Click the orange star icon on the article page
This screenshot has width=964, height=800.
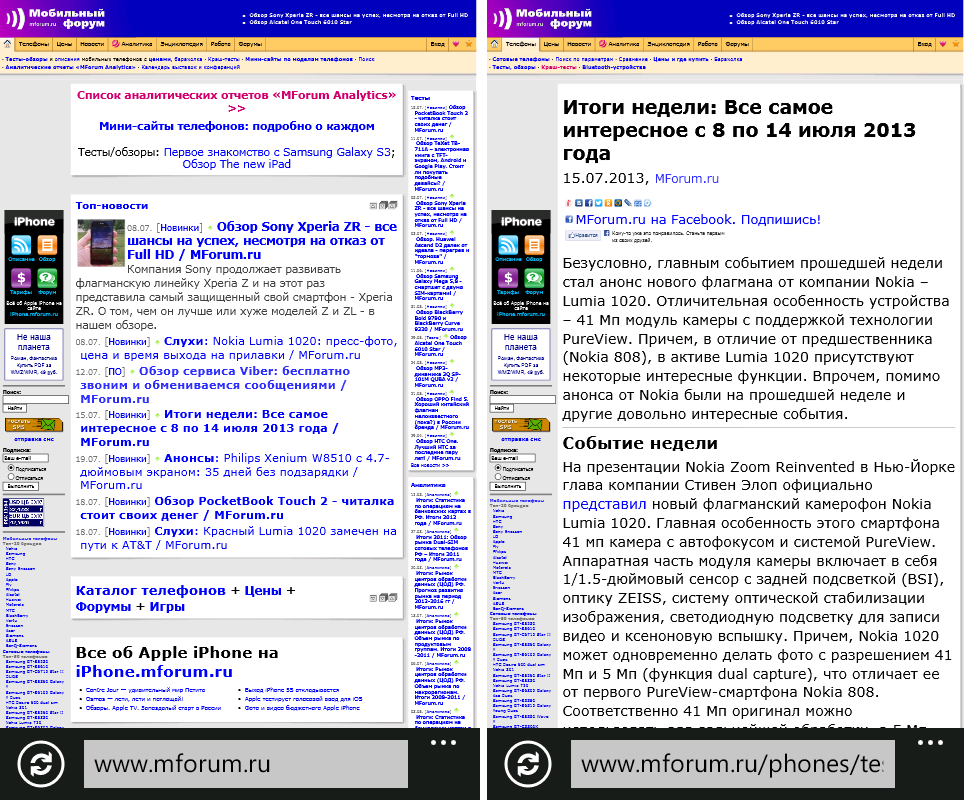pyautogui.click(x=956, y=44)
